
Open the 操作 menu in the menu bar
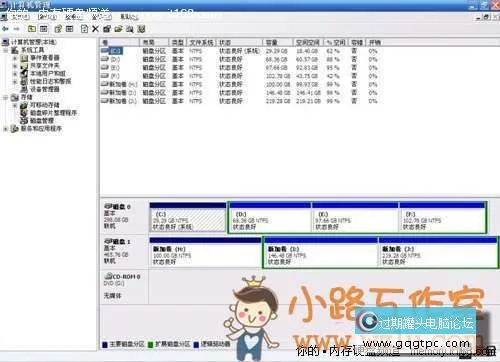47,17
